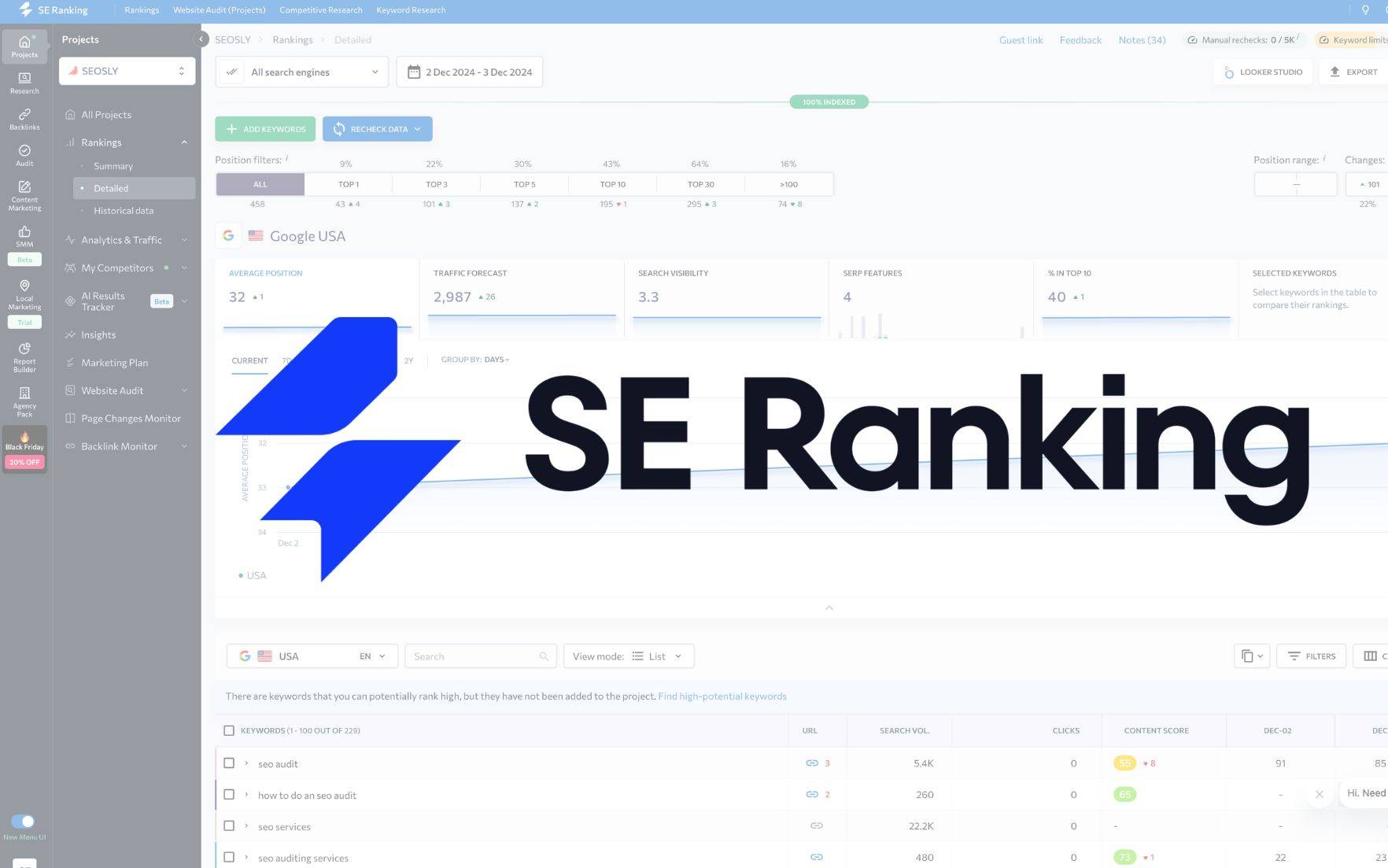
Task: Open the SEOSLY project selector
Action: (x=127, y=71)
